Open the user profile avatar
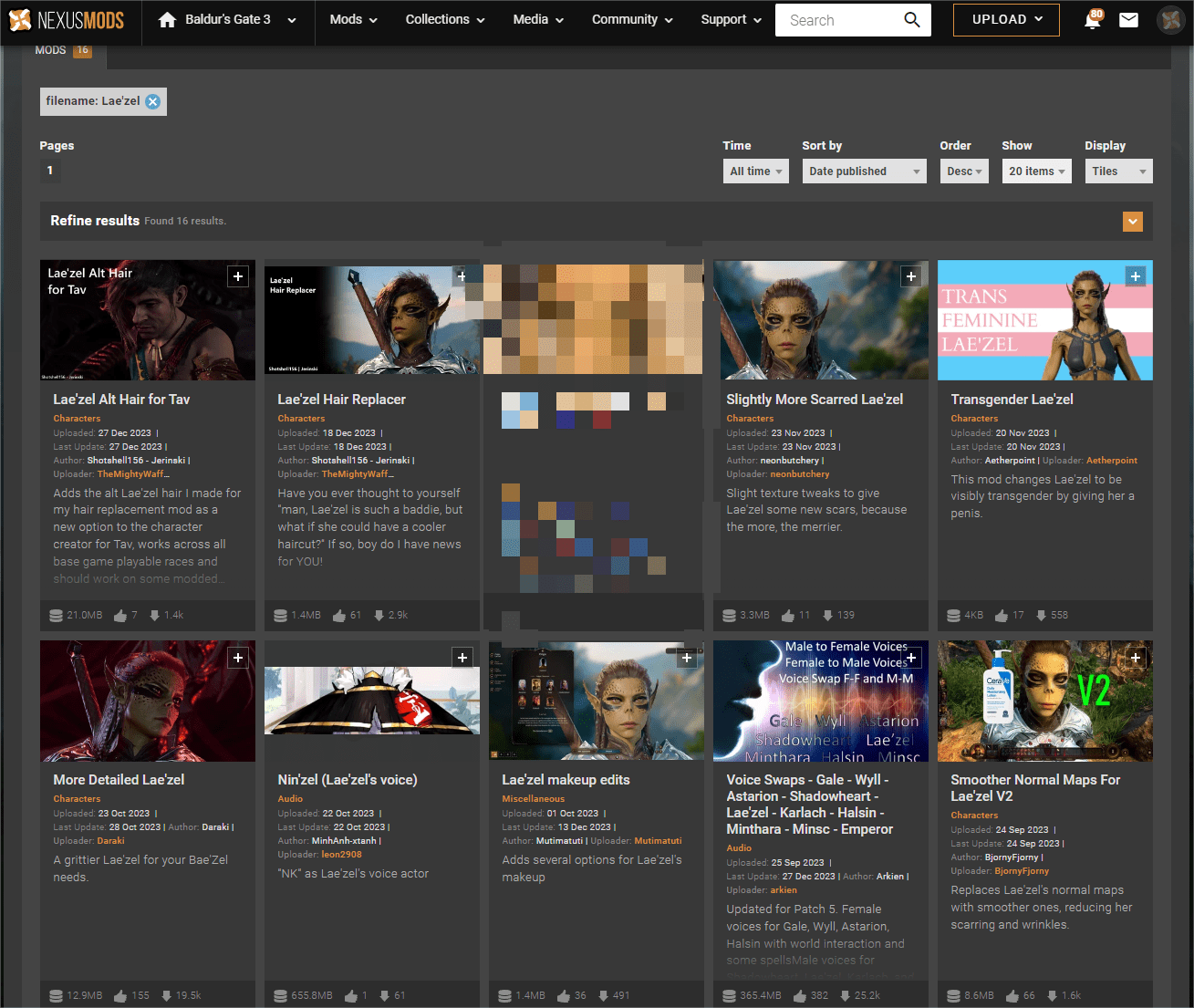 (1171, 19)
